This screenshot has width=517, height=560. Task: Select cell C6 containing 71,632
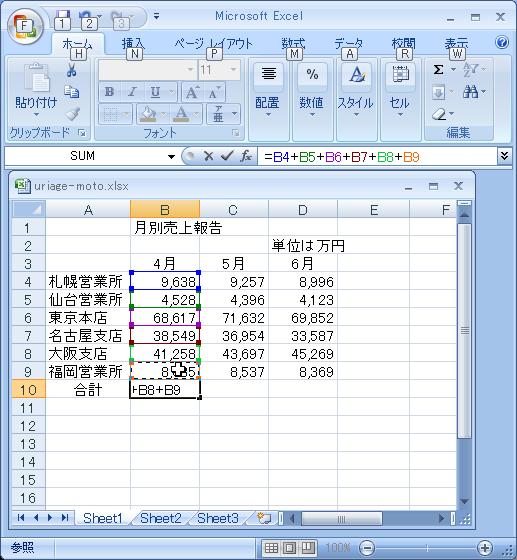234,318
